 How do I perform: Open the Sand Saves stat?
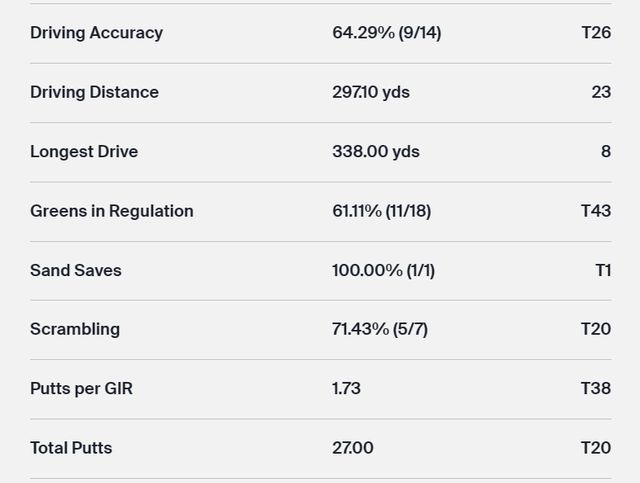76,270
